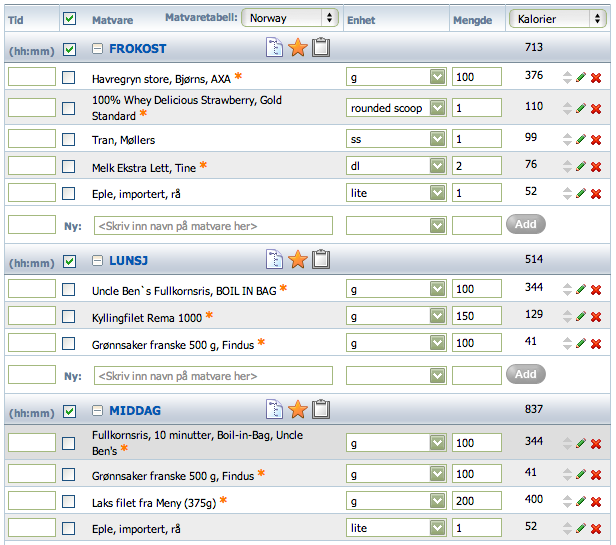
Task: Click the amount field for Laks filet
Action: (x=477, y=501)
